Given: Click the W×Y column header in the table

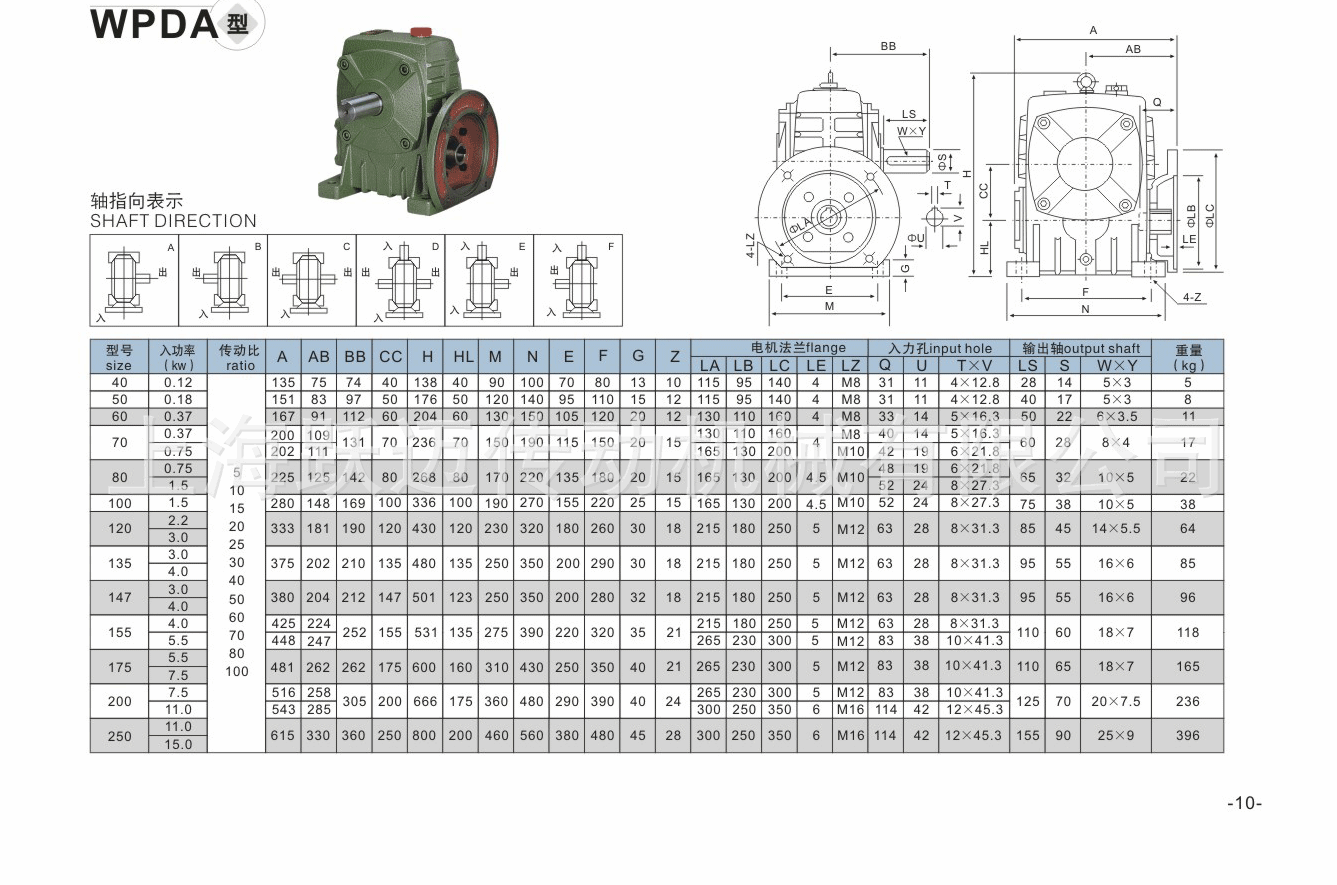Looking at the screenshot, I should tap(1117, 365).
